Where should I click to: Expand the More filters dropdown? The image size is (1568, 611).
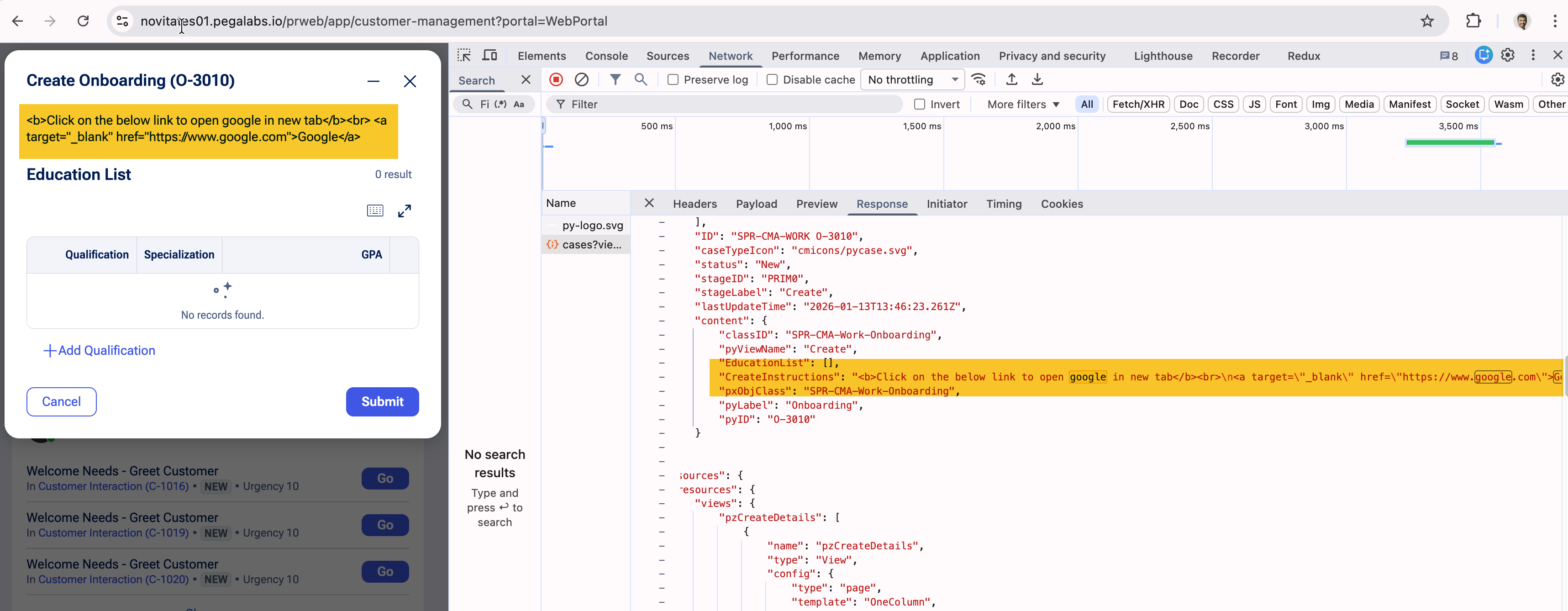pyautogui.click(x=1023, y=104)
